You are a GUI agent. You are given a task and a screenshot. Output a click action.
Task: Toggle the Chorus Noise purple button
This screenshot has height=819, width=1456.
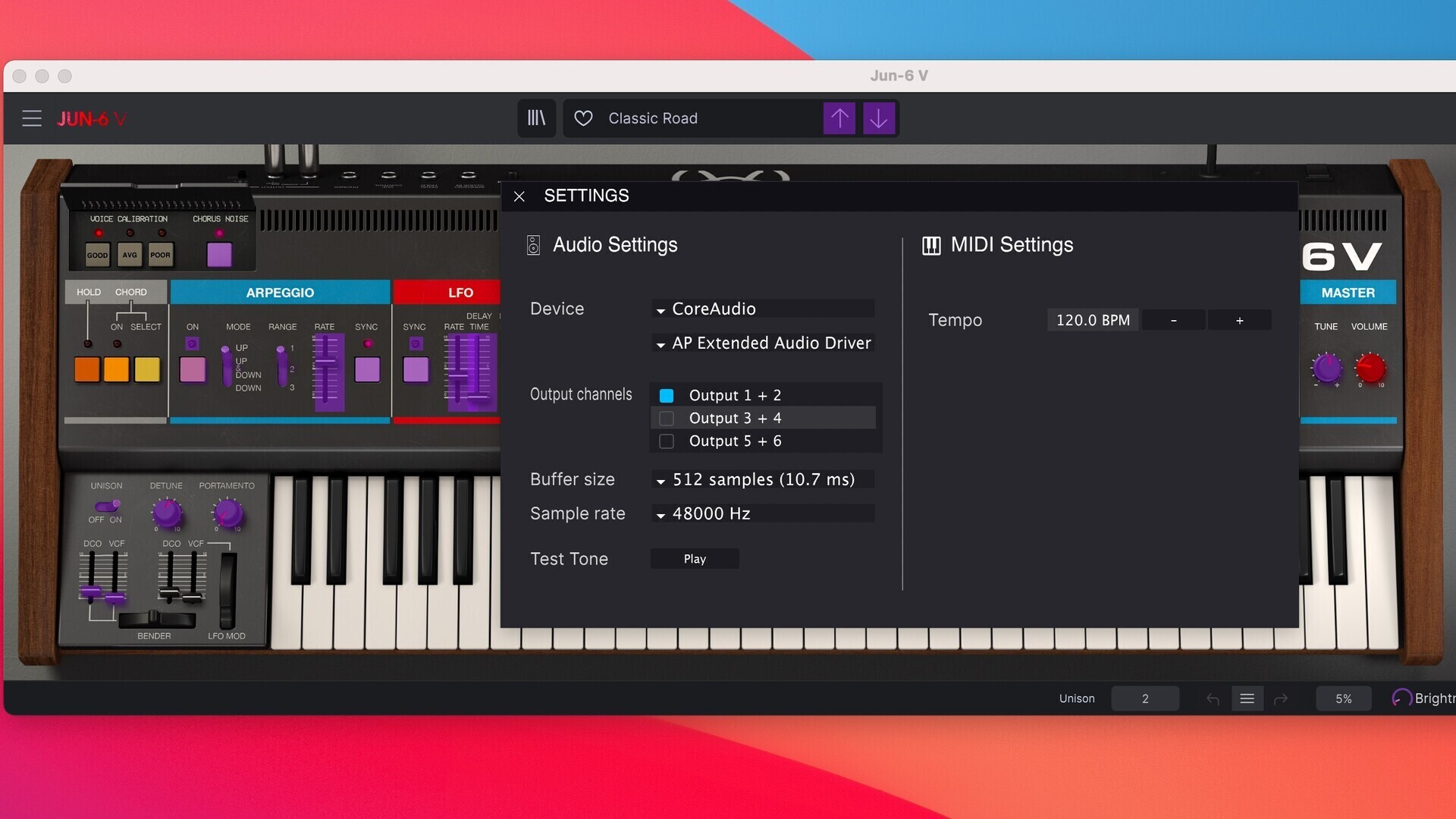219,255
